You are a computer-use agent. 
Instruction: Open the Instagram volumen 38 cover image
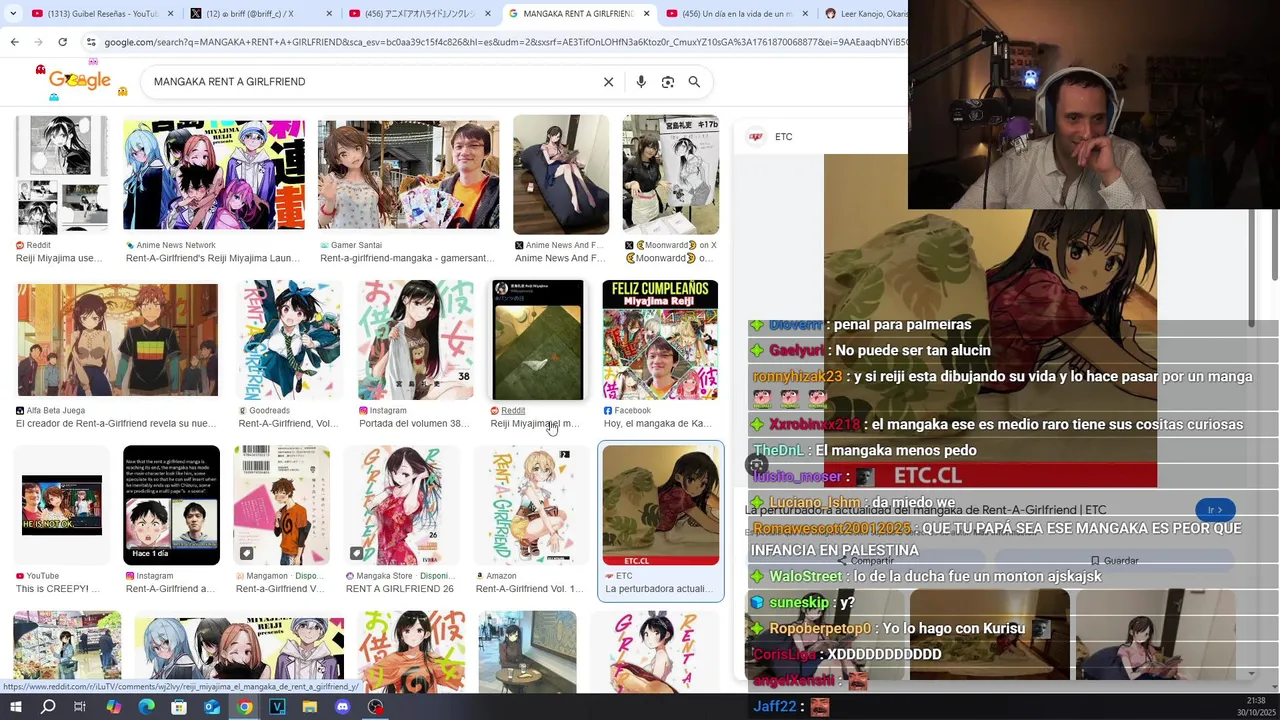pos(416,341)
